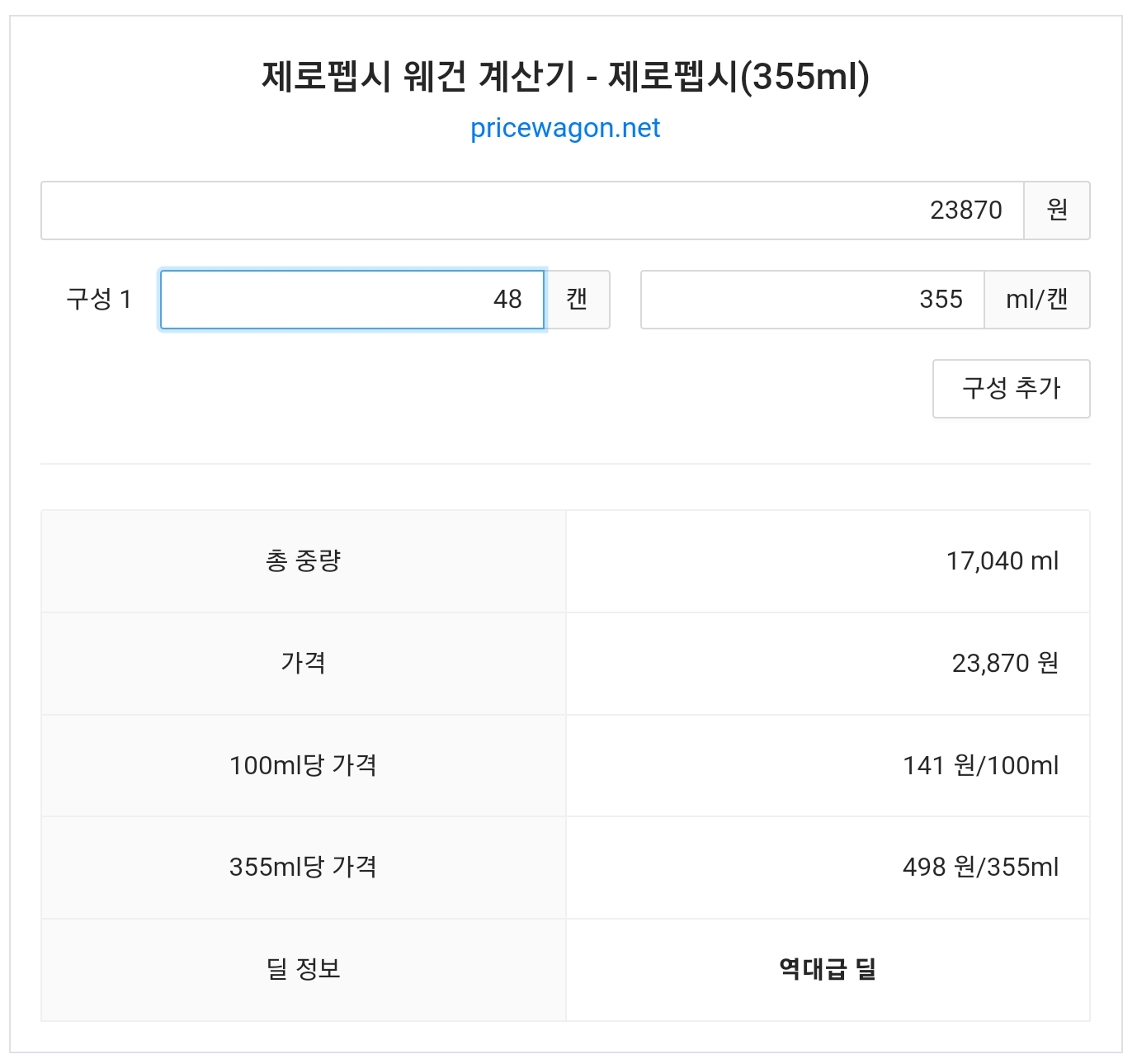Click the ml per can field showing 355
This screenshot has height=1064, width=1137.
point(812,300)
